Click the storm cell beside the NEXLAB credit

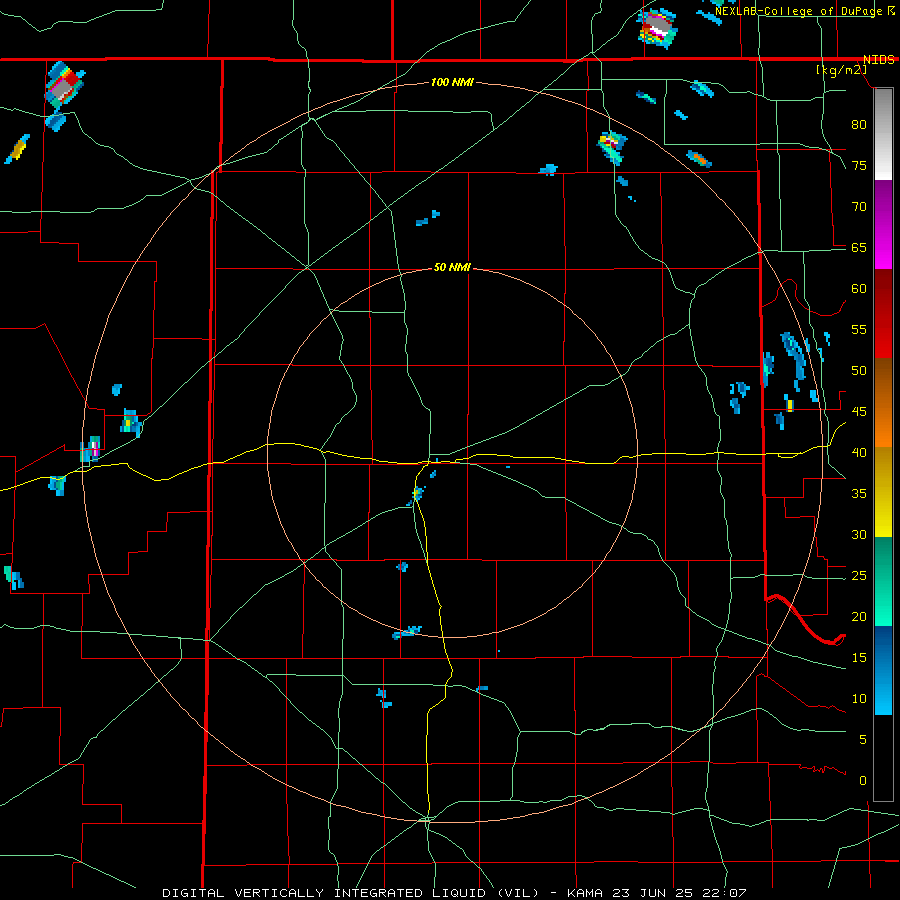(x=657, y=27)
